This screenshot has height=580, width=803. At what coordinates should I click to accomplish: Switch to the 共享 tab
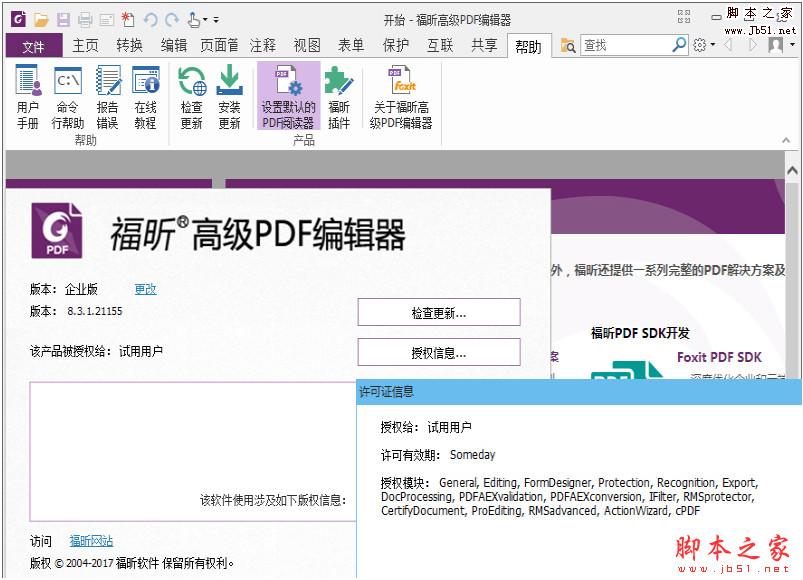[484, 46]
